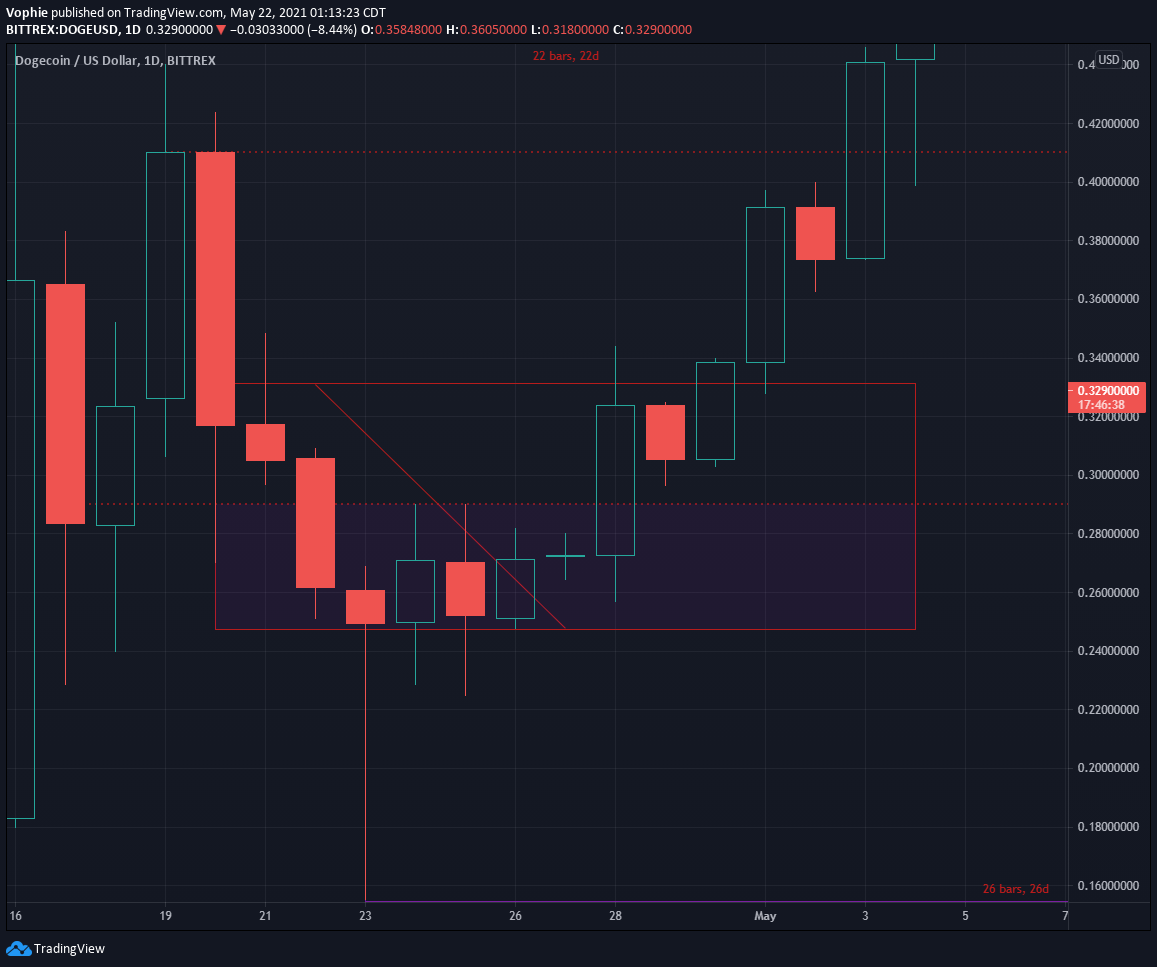
Task: Select the green candle on May 3
Action: click(866, 161)
